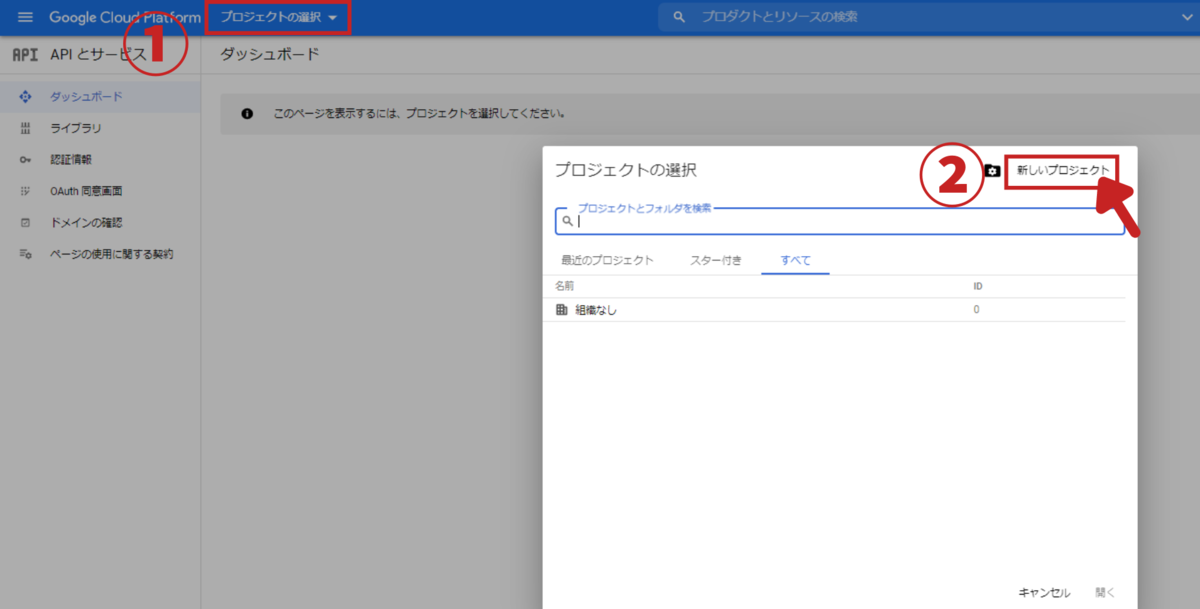The image size is (1200, 609).
Task: Switch to the 最近のプロジェクト tab
Action: (x=607, y=260)
